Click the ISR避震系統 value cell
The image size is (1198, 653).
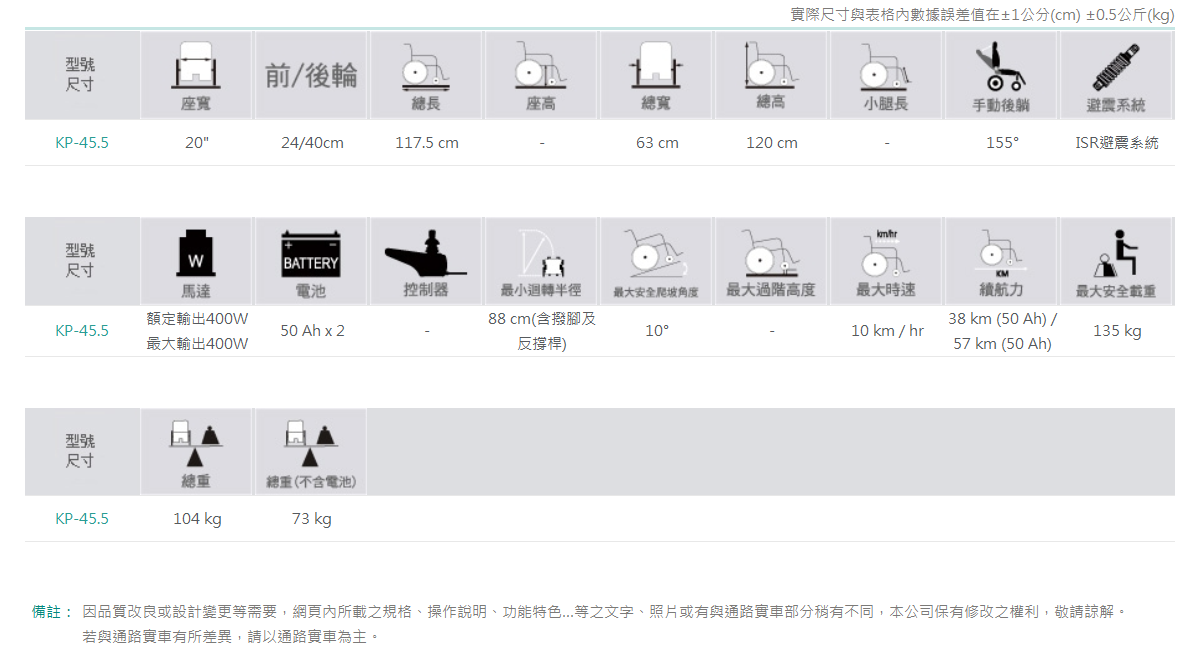point(1116,143)
